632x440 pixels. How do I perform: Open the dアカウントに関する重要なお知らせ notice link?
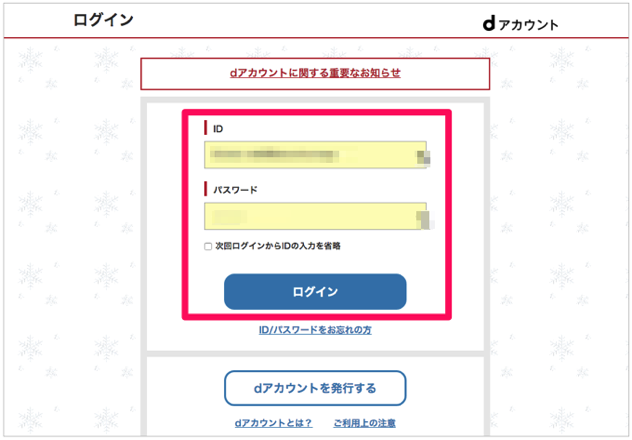(315, 73)
